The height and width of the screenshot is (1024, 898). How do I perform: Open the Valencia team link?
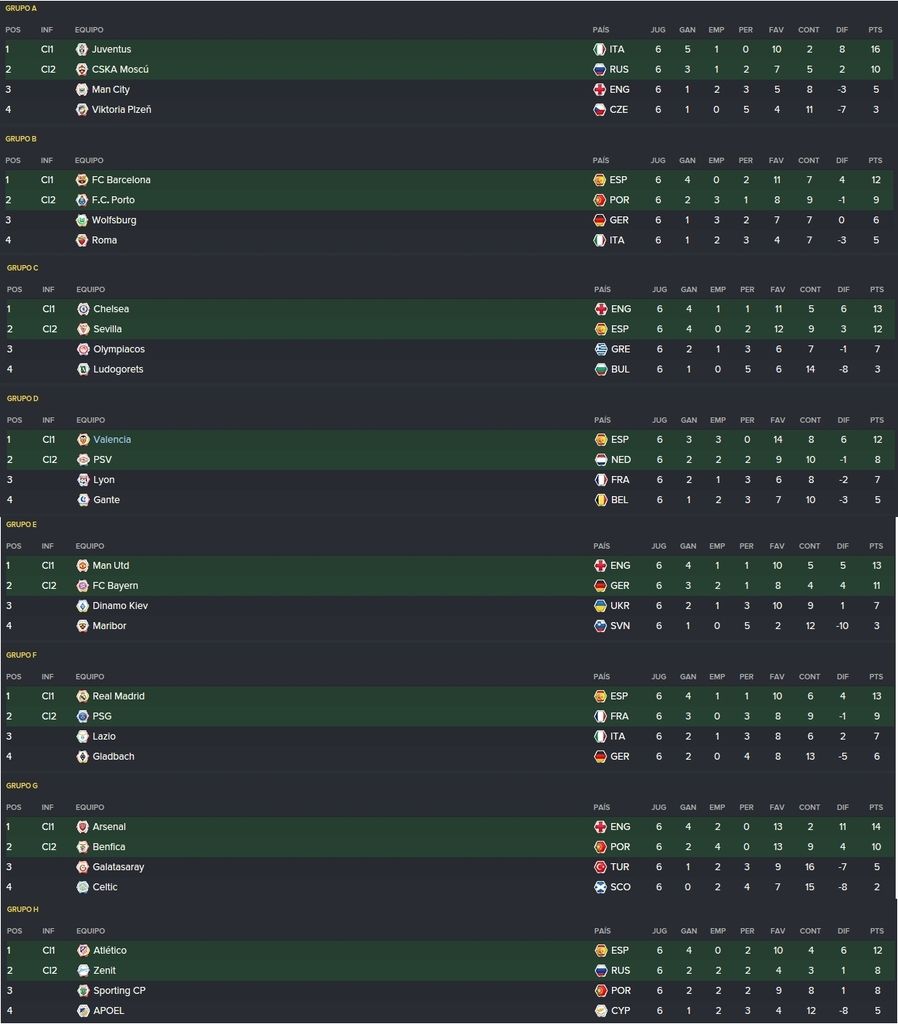click(x=112, y=440)
